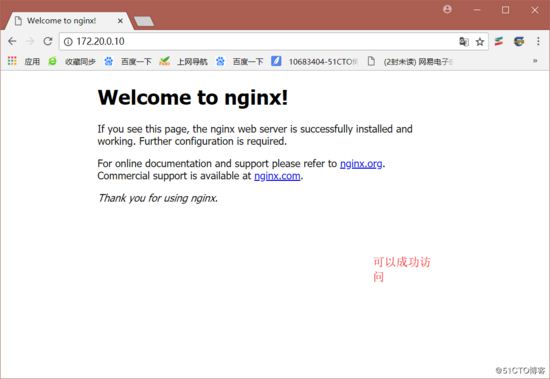Open site info icon beside 172.20.0.10

[x=68, y=42]
